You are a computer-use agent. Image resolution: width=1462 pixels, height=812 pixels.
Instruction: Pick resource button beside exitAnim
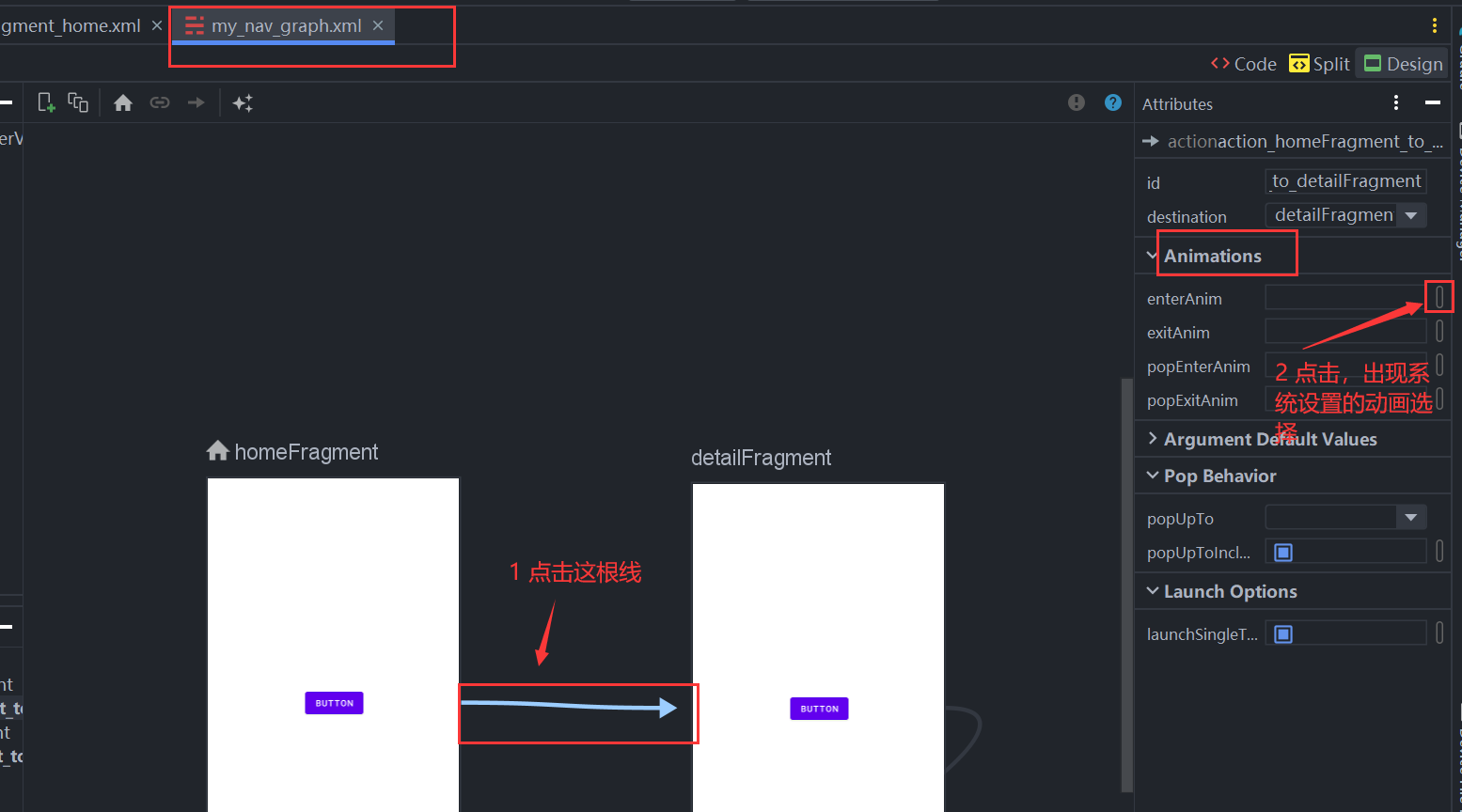point(1439,332)
